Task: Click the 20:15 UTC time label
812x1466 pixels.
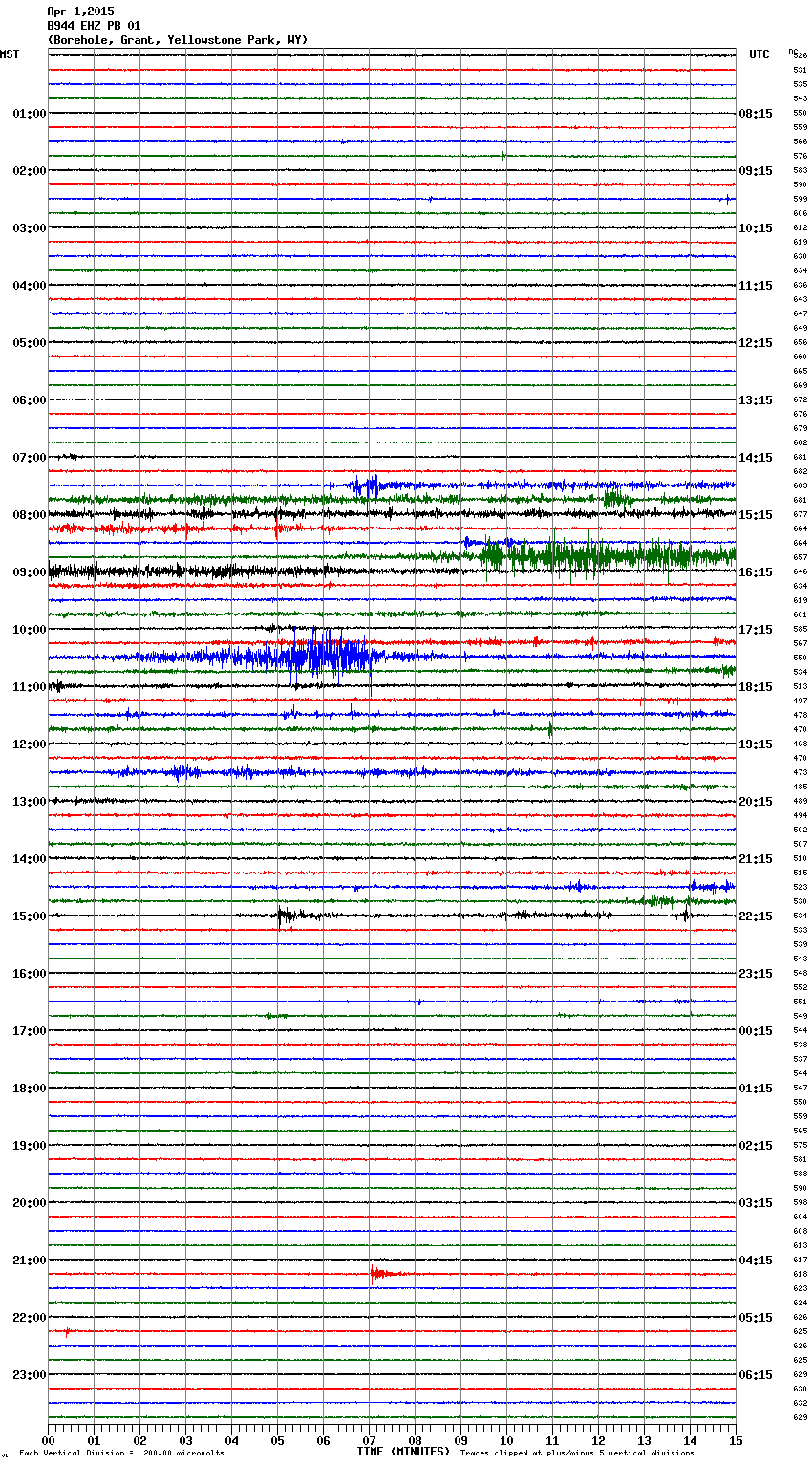Action: (756, 802)
